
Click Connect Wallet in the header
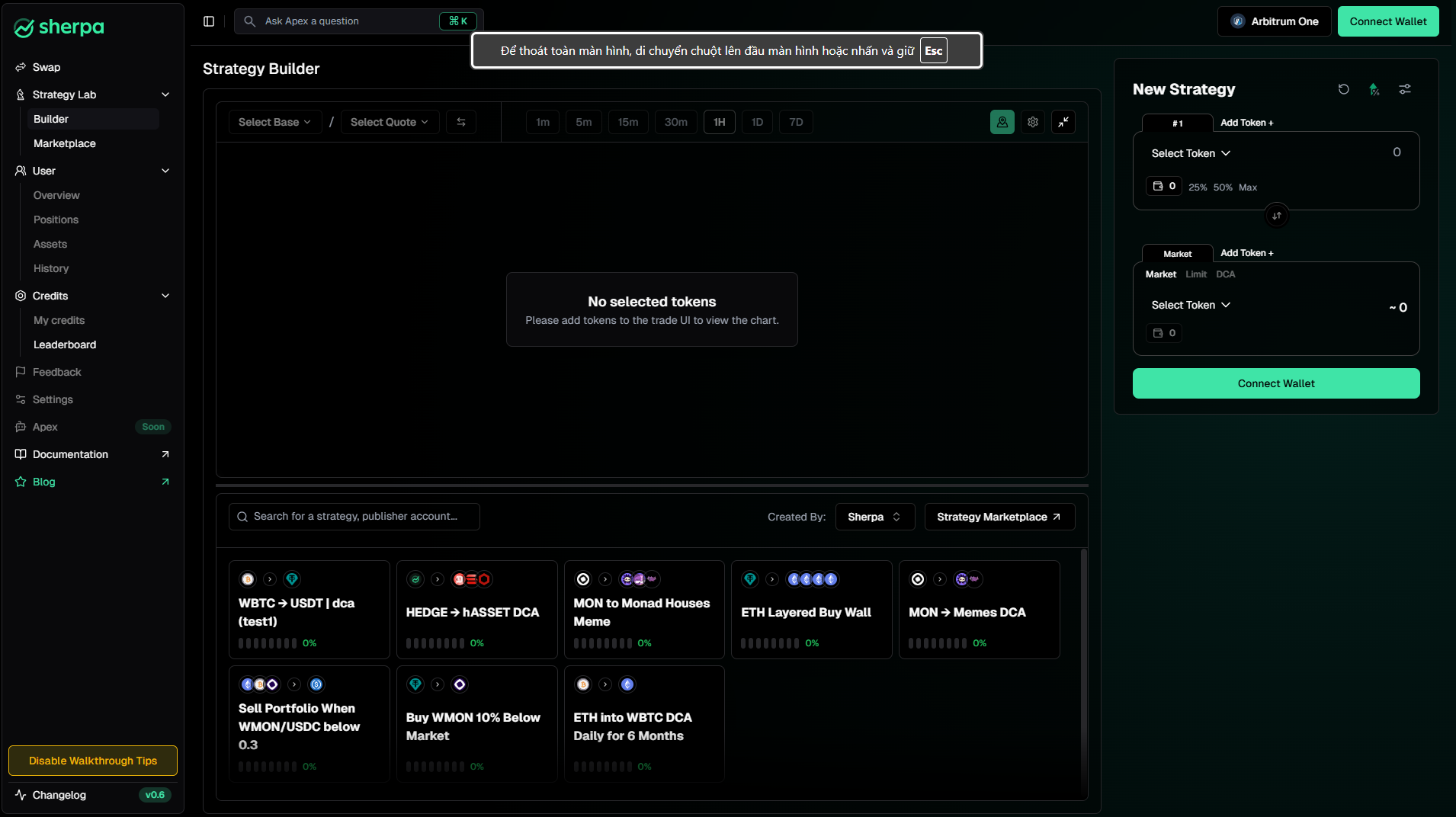tap(1387, 21)
